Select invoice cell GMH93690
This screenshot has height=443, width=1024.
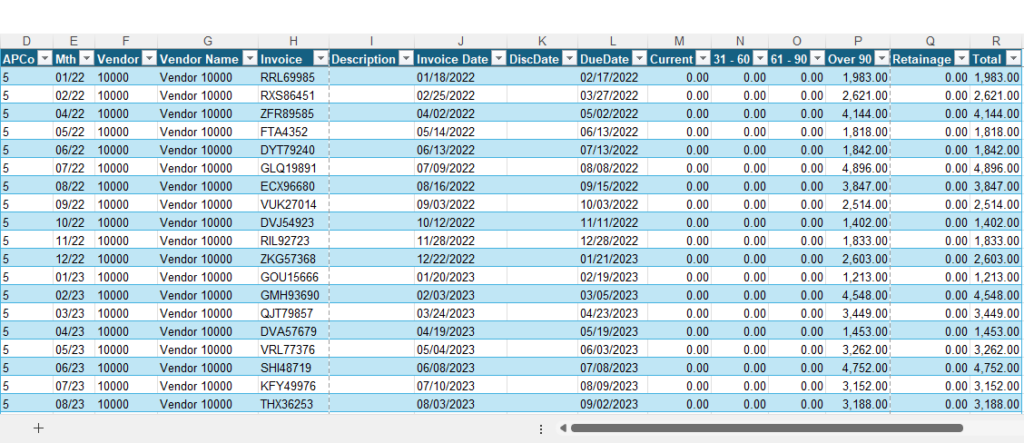tap(293, 295)
